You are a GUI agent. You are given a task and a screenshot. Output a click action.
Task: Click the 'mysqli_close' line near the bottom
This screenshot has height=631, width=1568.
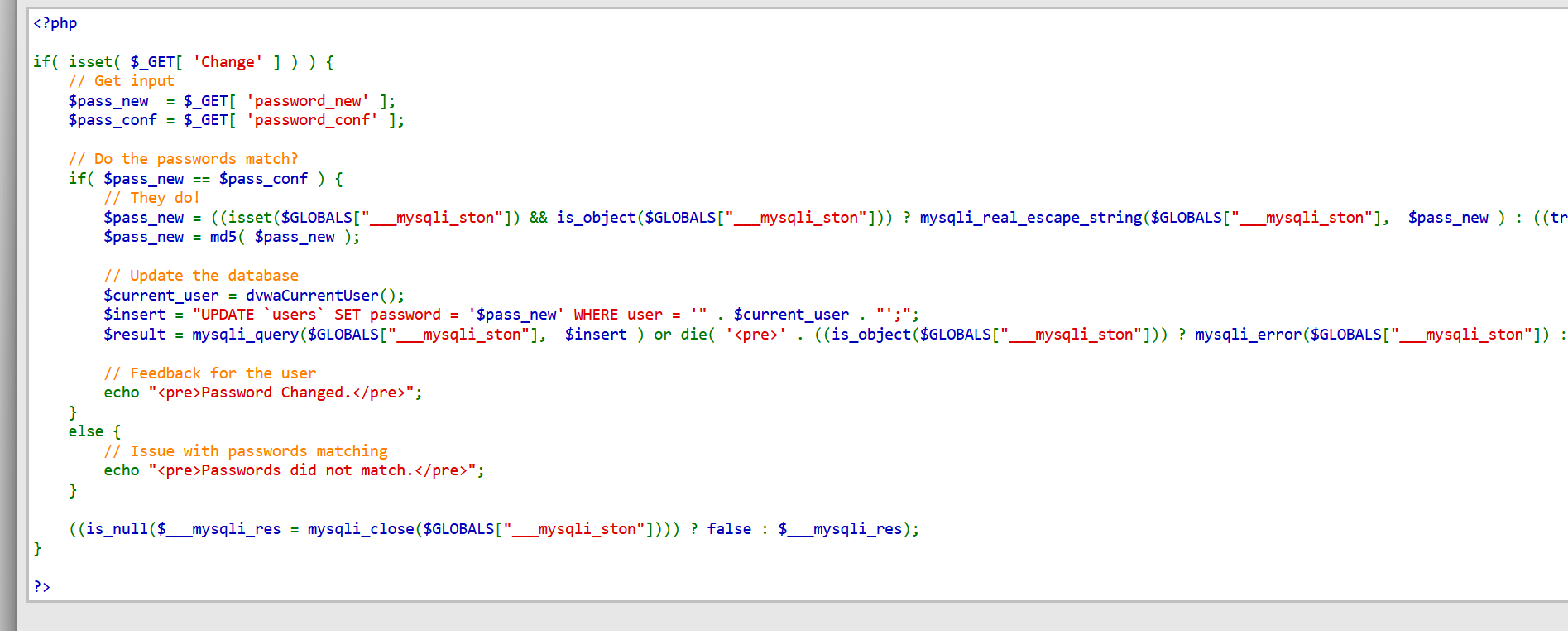click(494, 529)
